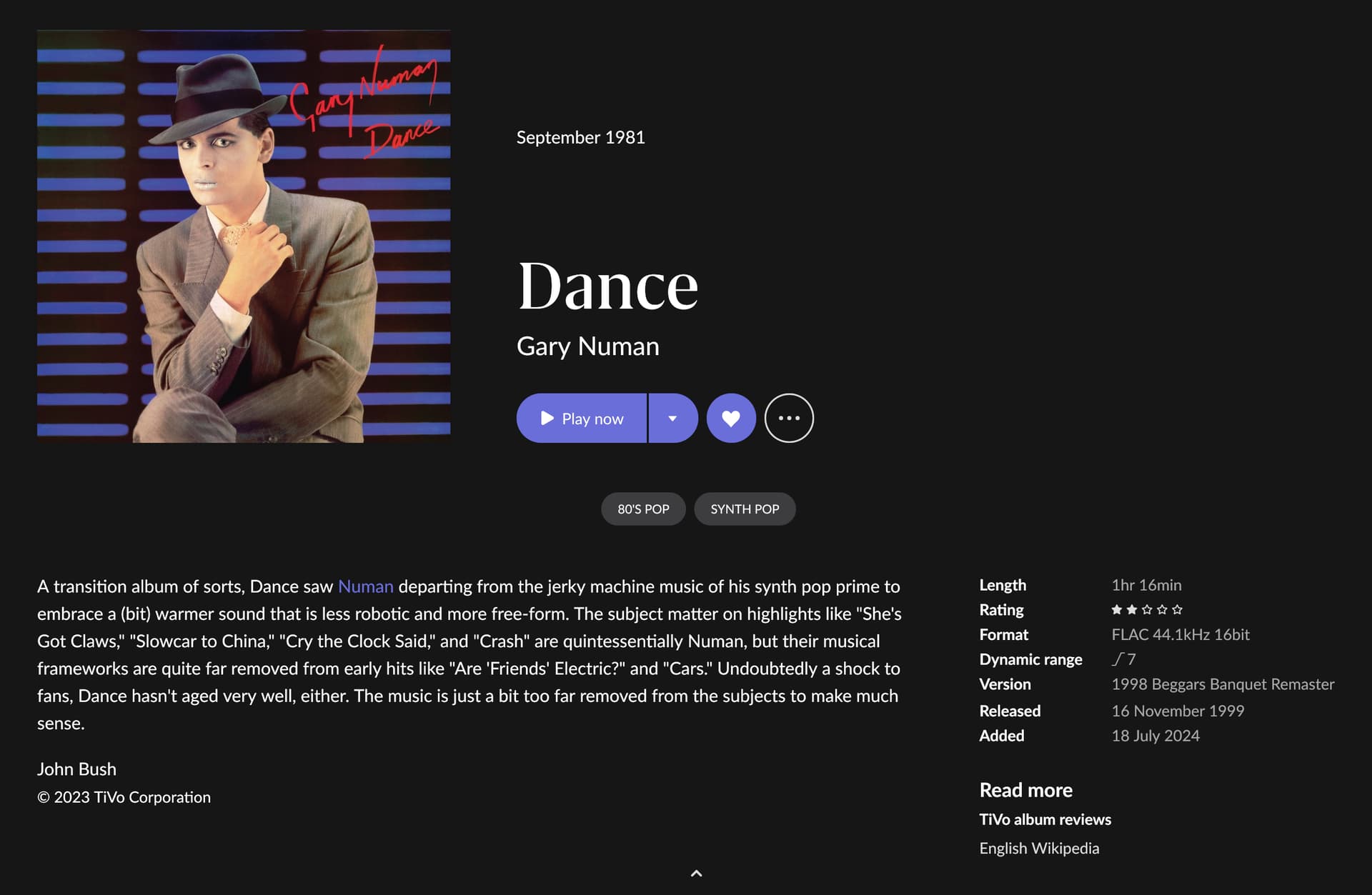Click the FLAC 44.1kHz 16bit format text
This screenshot has width=1372, height=895.
1180,634
